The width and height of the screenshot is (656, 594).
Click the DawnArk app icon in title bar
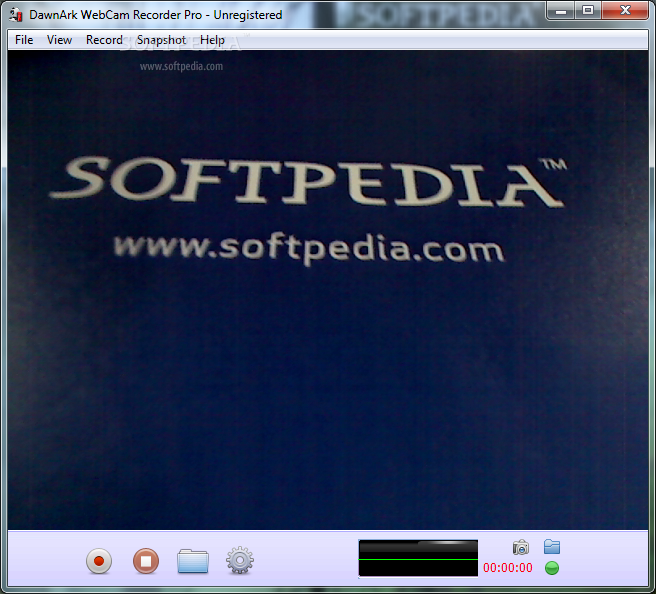point(16,15)
